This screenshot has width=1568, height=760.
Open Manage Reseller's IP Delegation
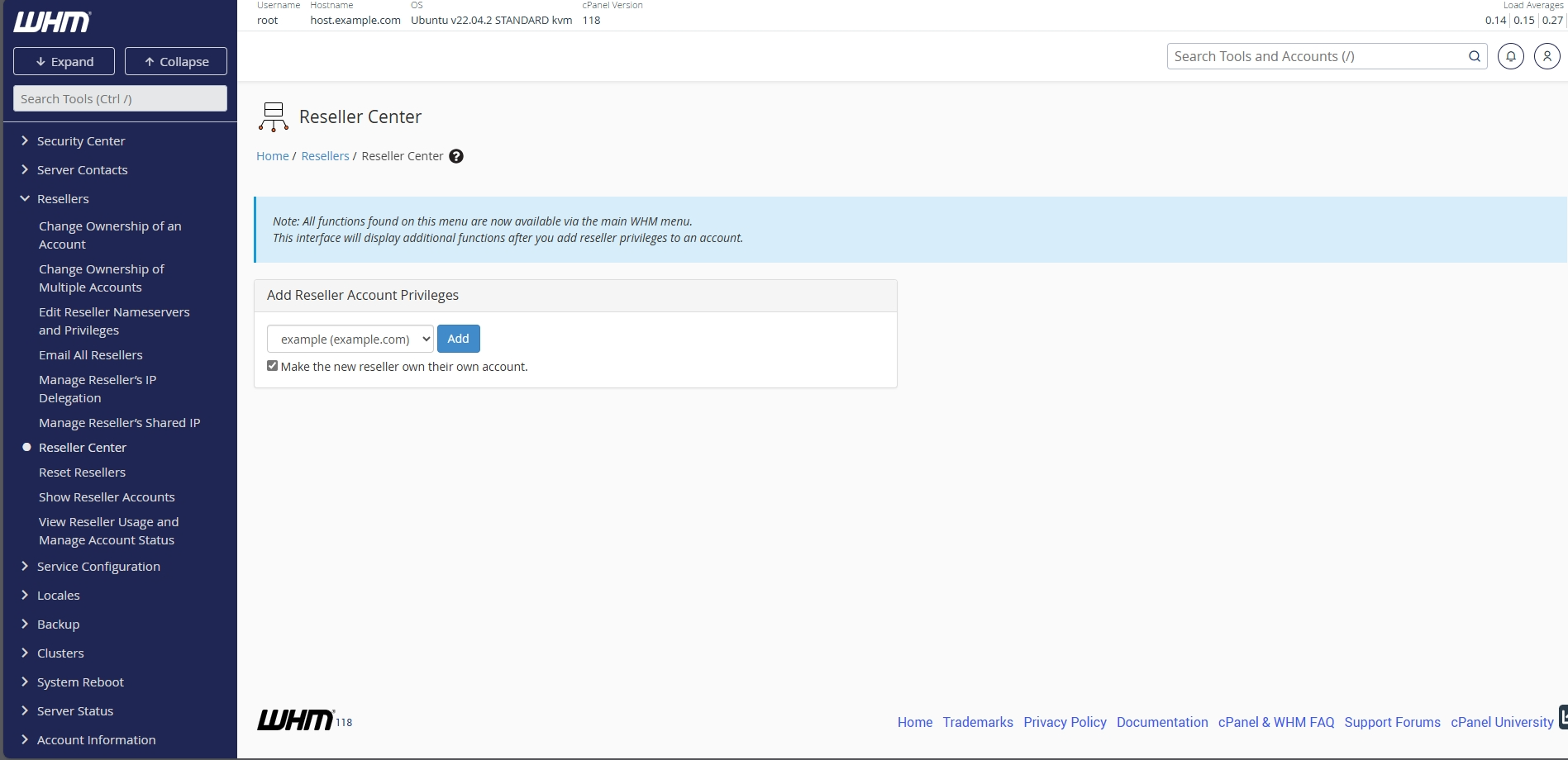pyautogui.click(x=98, y=389)
